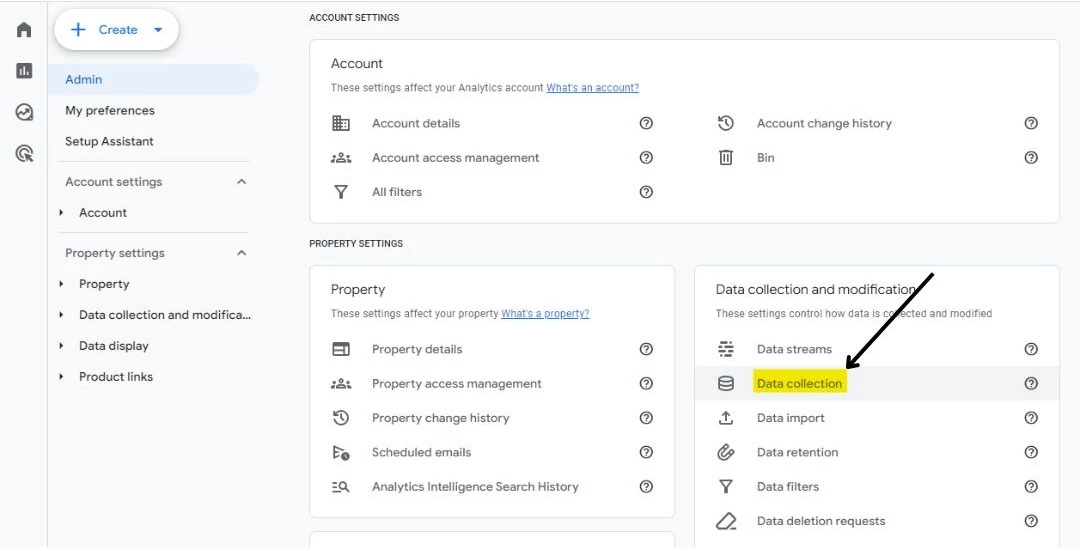Open Data deletion requests setting
The image size is (1080, 551).
click(x=821, y=521)
